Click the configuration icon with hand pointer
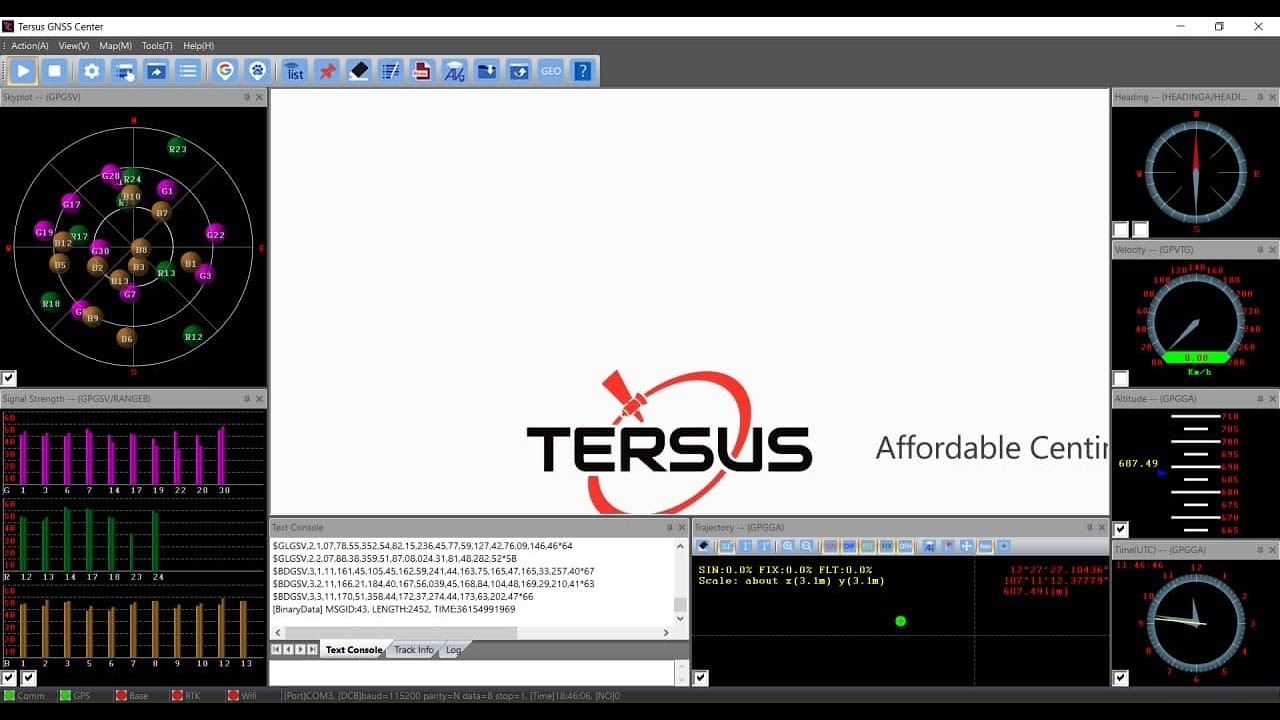The height and width of the screenshot is (720, 1280). point(124,70)
